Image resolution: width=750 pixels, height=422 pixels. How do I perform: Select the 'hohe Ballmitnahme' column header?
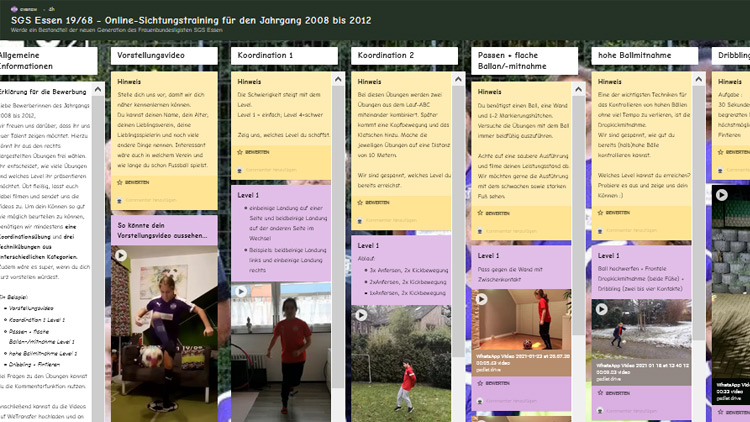click(x=644, y=56)
